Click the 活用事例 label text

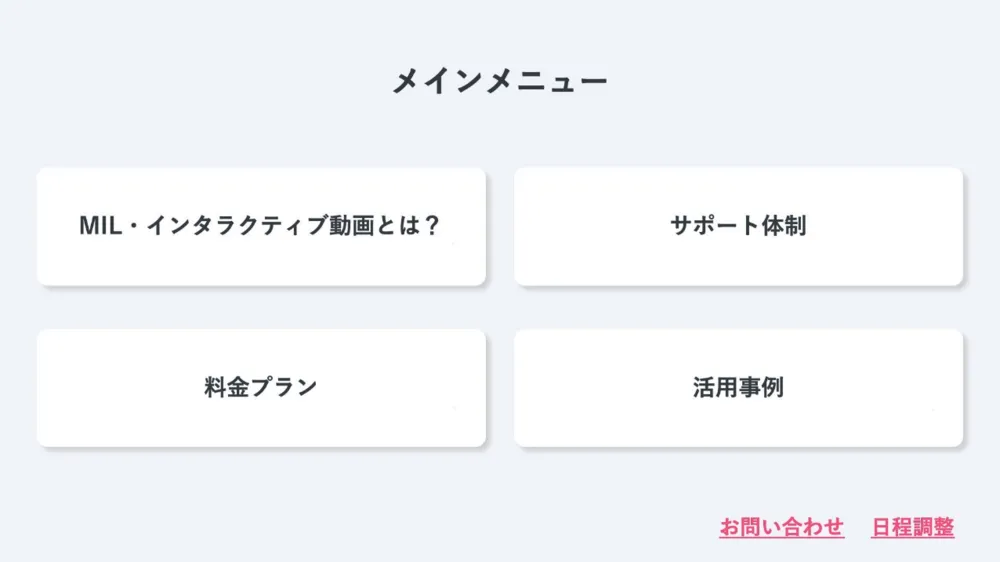point(738,388)
